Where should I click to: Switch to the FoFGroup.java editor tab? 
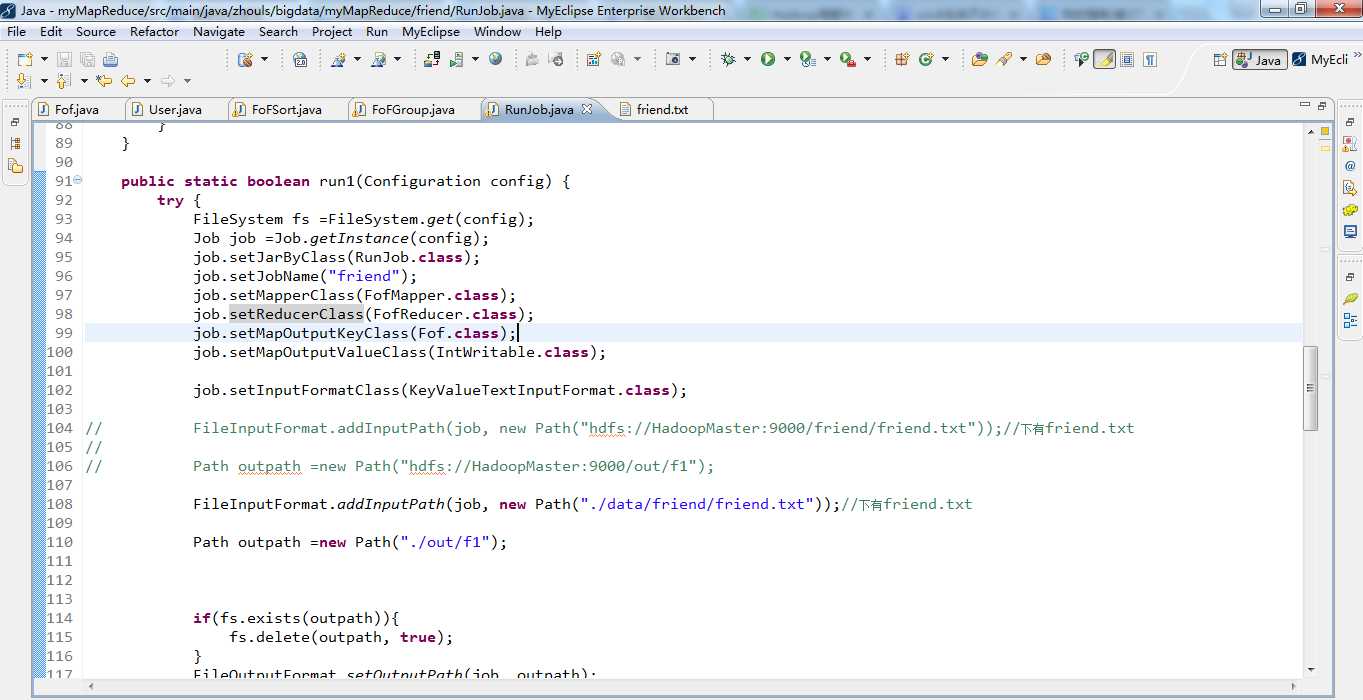pyautogui.click(x=412, y=109)
